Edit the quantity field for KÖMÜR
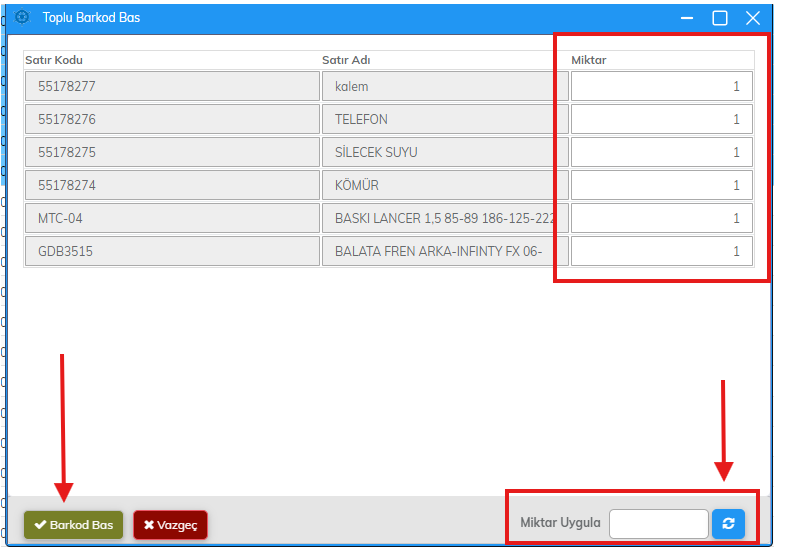Image resolution: width=794 pixels, height=557 pixels. coord(661,186)
